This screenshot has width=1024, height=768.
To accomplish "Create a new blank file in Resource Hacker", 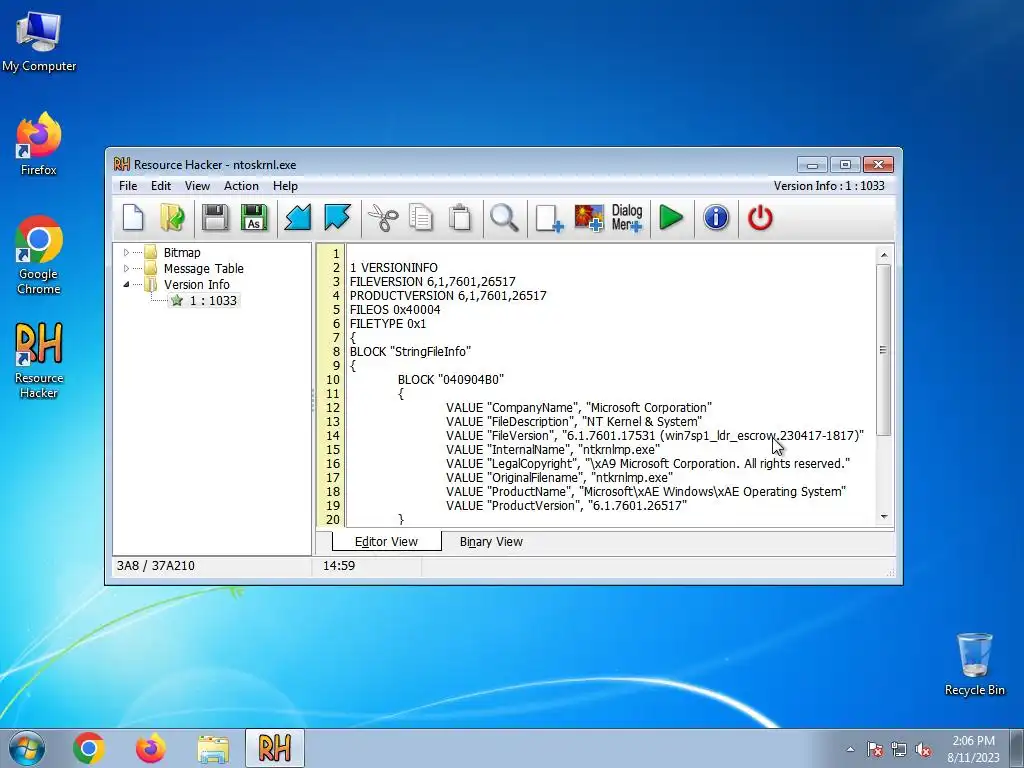I will 133,217.
